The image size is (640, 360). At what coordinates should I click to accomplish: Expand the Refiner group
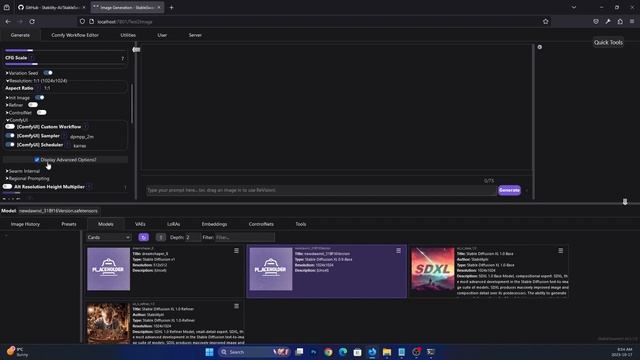[x=15, y=105]
